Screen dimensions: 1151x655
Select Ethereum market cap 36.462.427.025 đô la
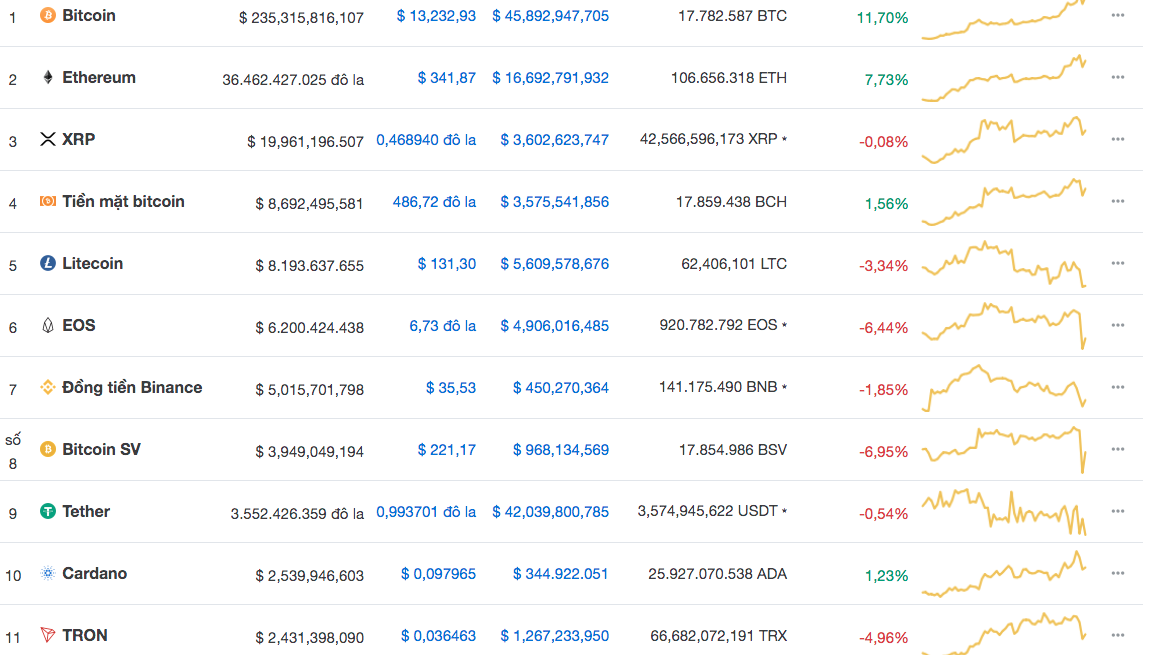click(x=293, y=79)
